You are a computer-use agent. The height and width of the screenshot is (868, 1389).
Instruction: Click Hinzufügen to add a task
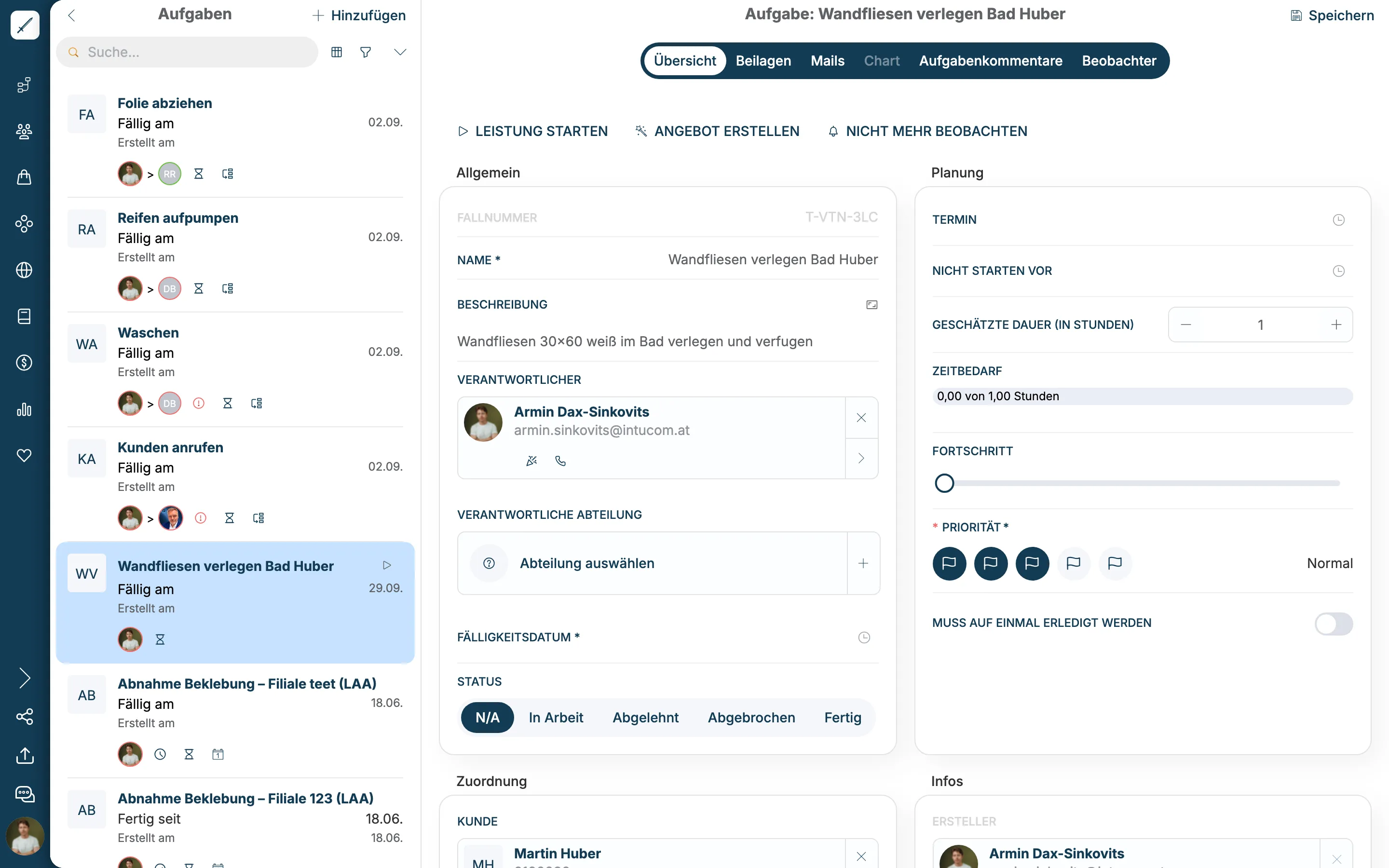pos(359,15)
